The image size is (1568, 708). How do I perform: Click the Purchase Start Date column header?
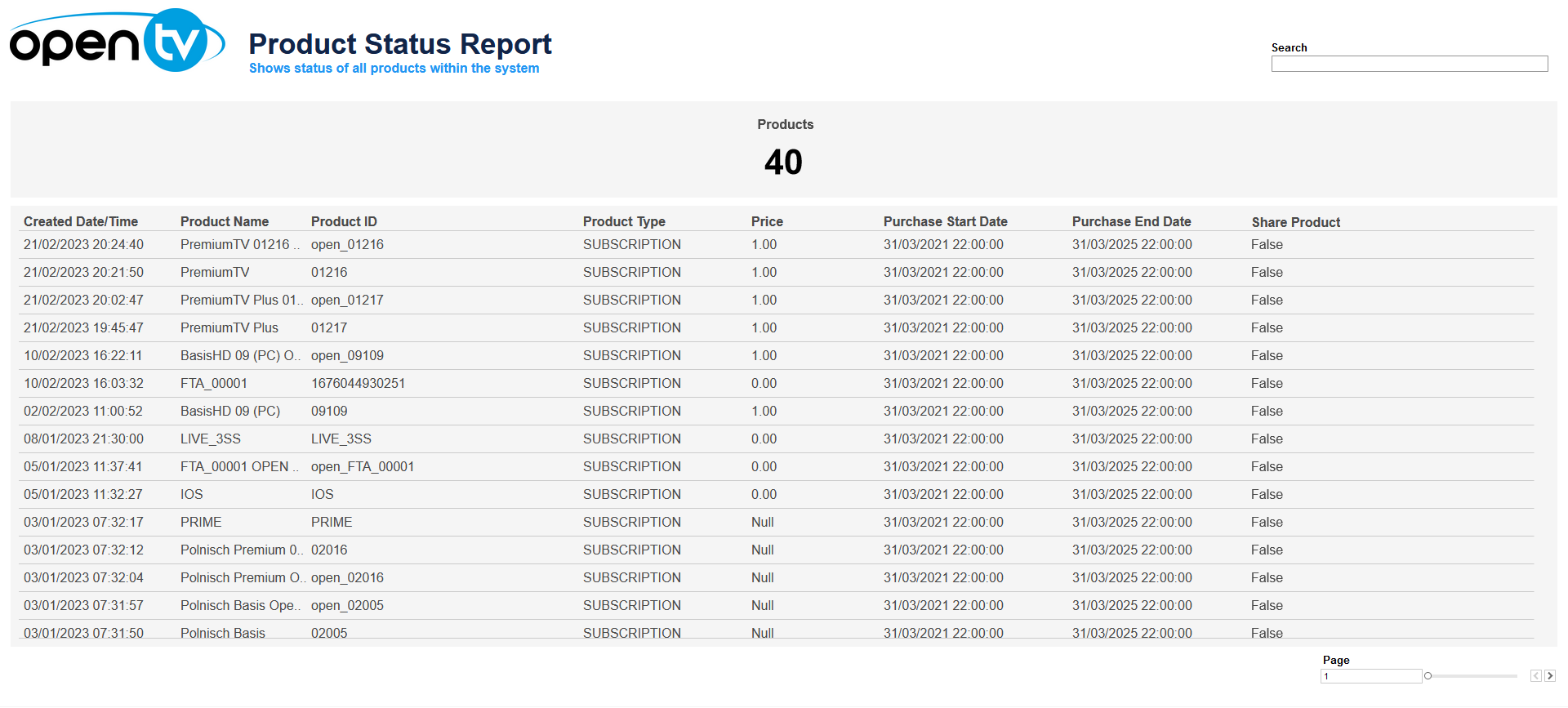[x=945, y=221]
